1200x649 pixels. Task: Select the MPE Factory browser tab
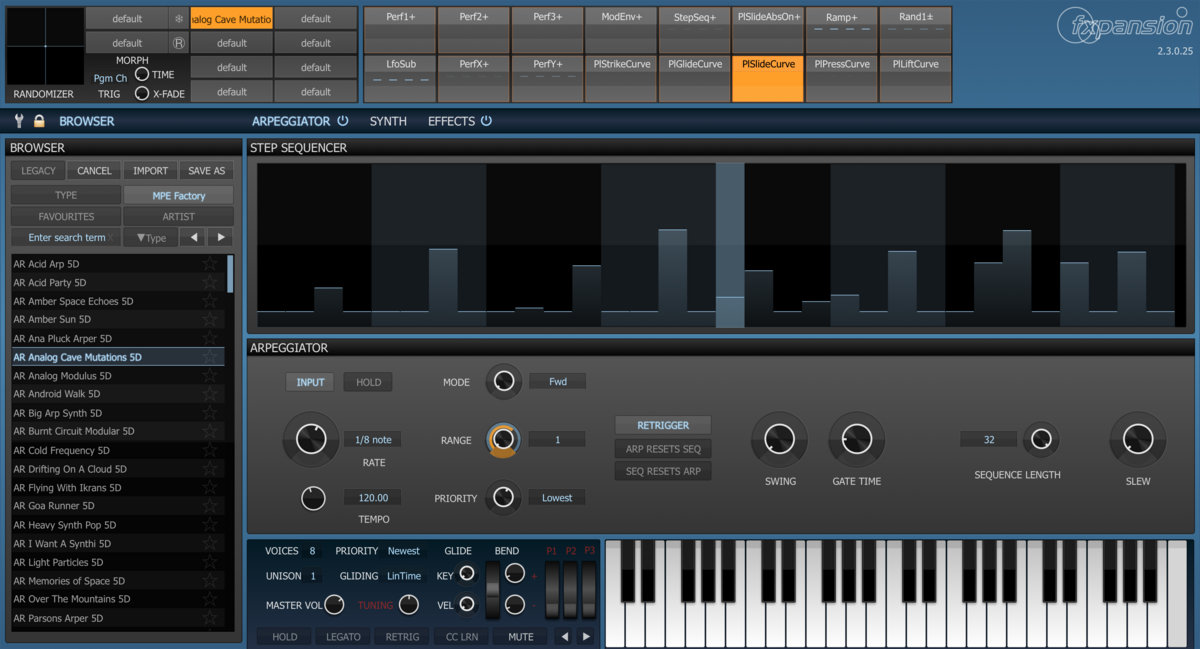point(179,195)
